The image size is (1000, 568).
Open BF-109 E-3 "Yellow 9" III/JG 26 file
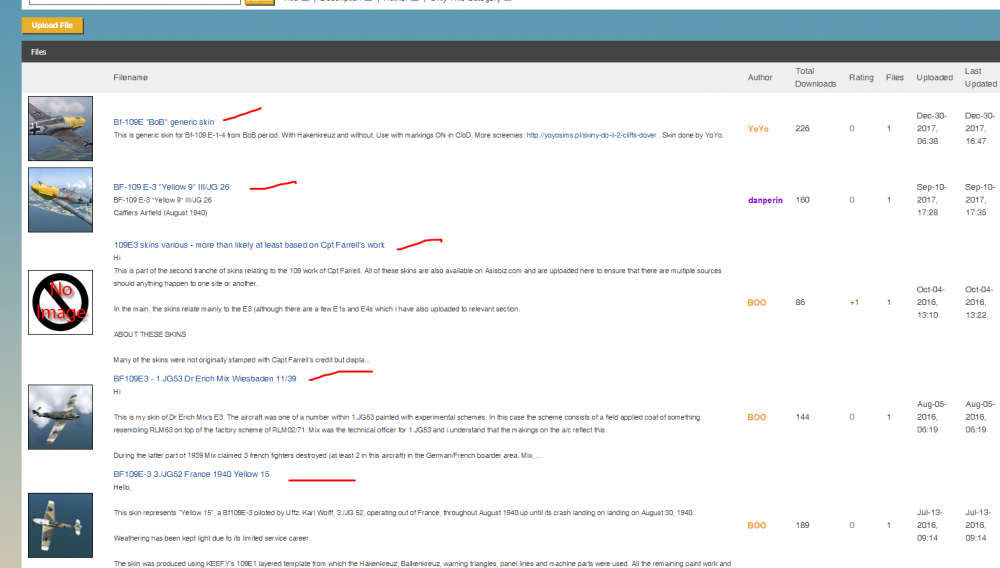(171, 187)
